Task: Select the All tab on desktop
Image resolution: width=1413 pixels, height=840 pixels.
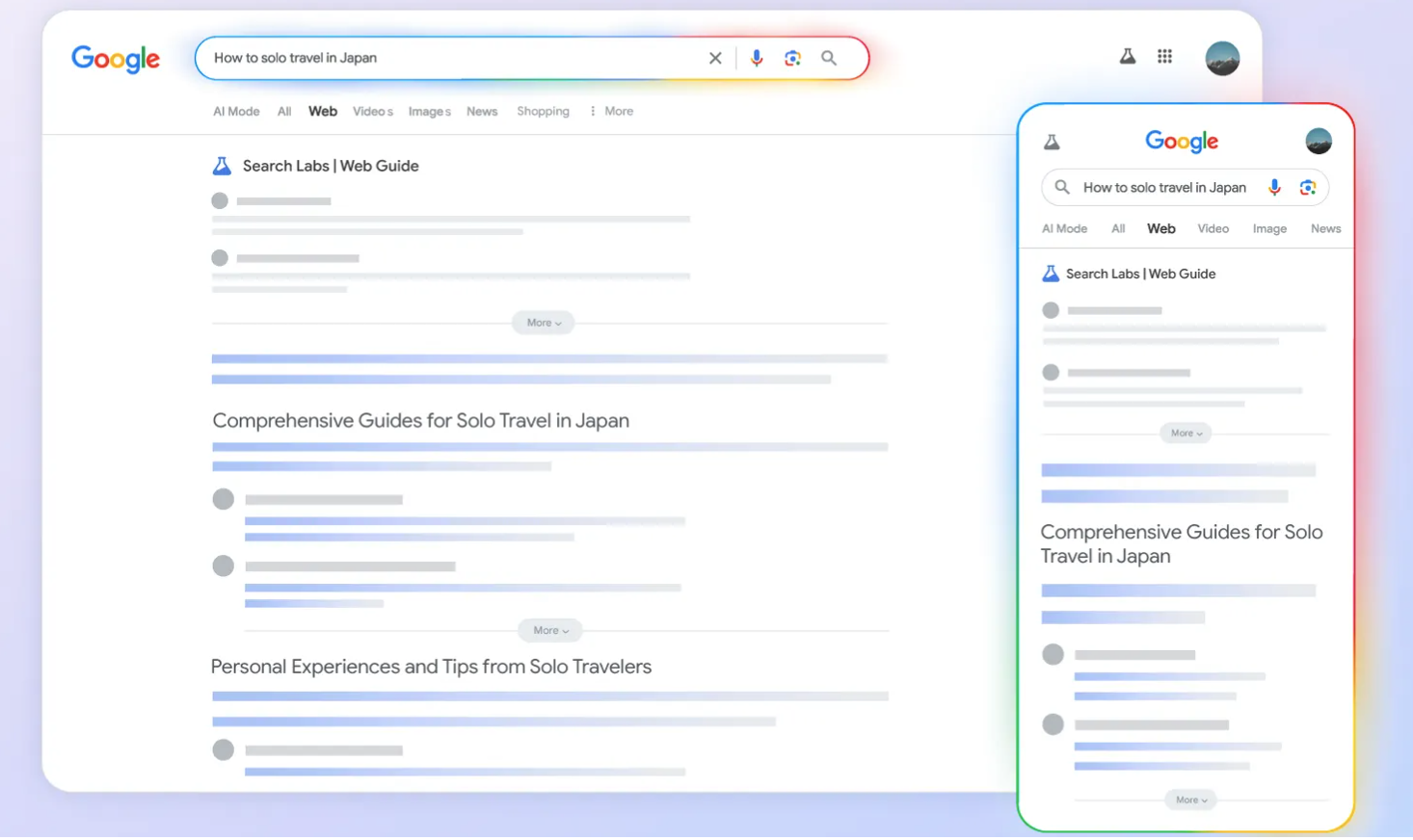Action: 284,112
